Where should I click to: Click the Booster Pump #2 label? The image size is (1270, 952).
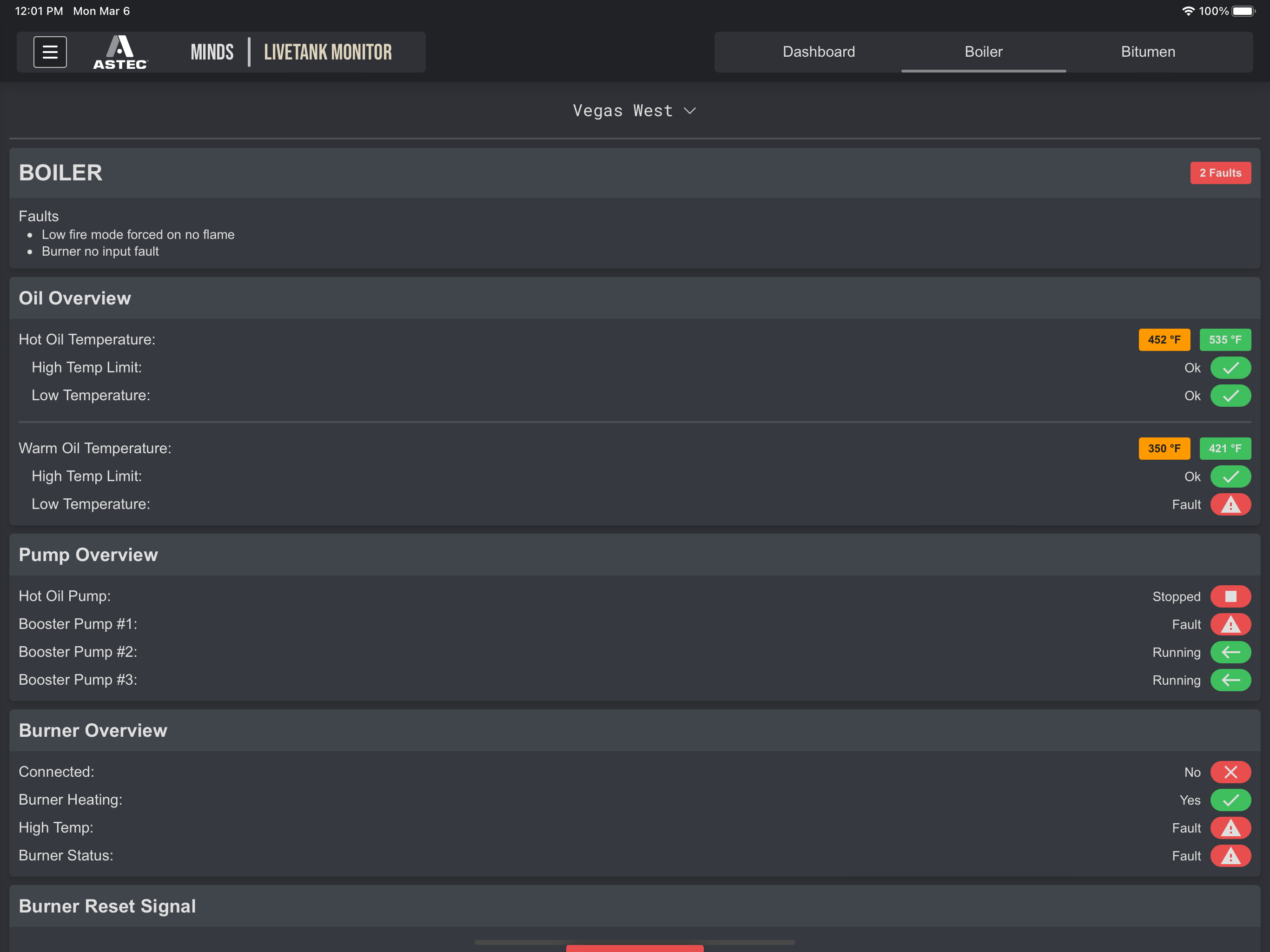(78, 652)
